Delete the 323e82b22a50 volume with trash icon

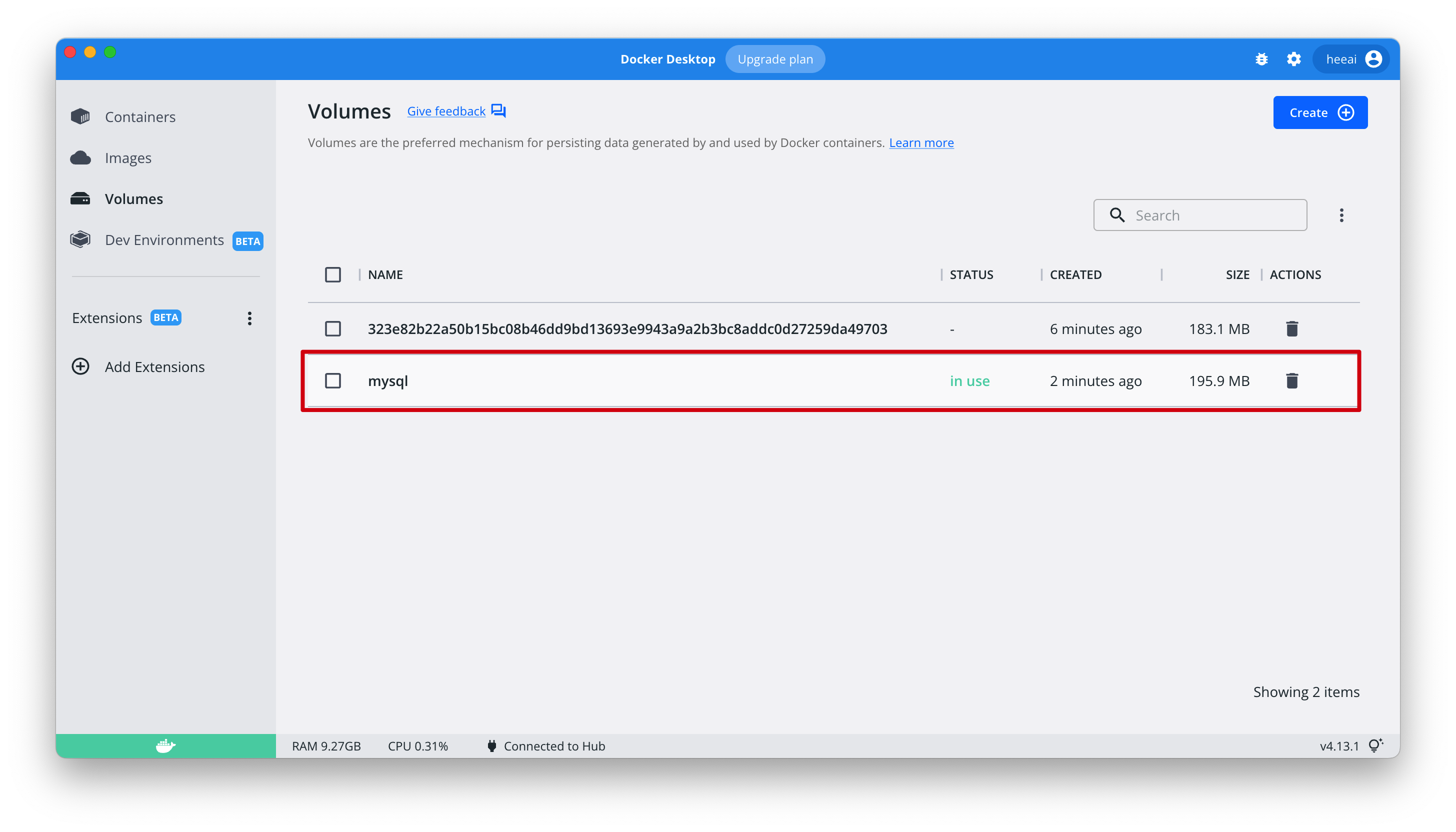(x=1291, y=328)
